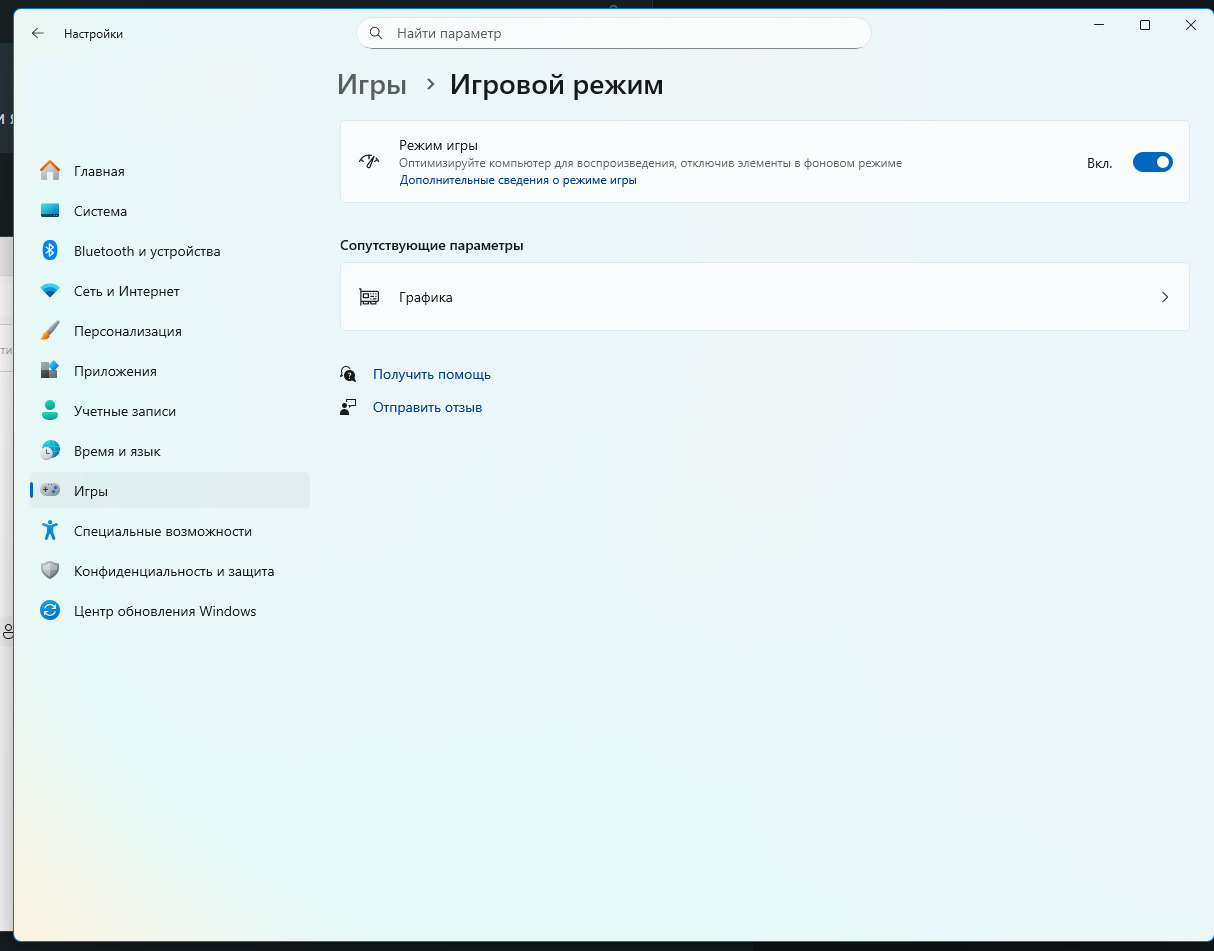Go back using the back arrow
The image size is (1214, 951).
pos(38,33)
